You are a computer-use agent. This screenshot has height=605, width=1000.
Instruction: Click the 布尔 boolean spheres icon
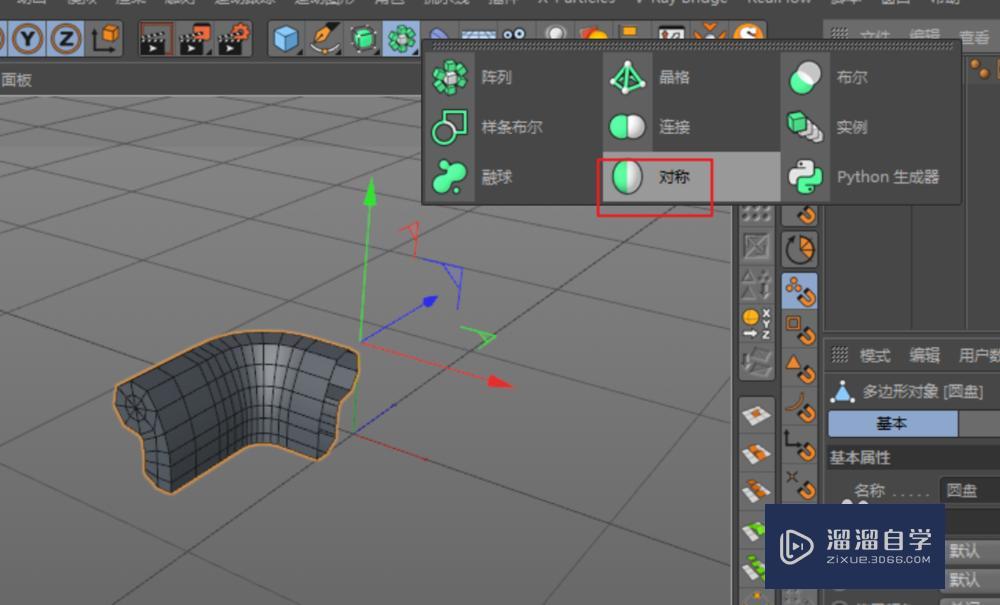805,77
